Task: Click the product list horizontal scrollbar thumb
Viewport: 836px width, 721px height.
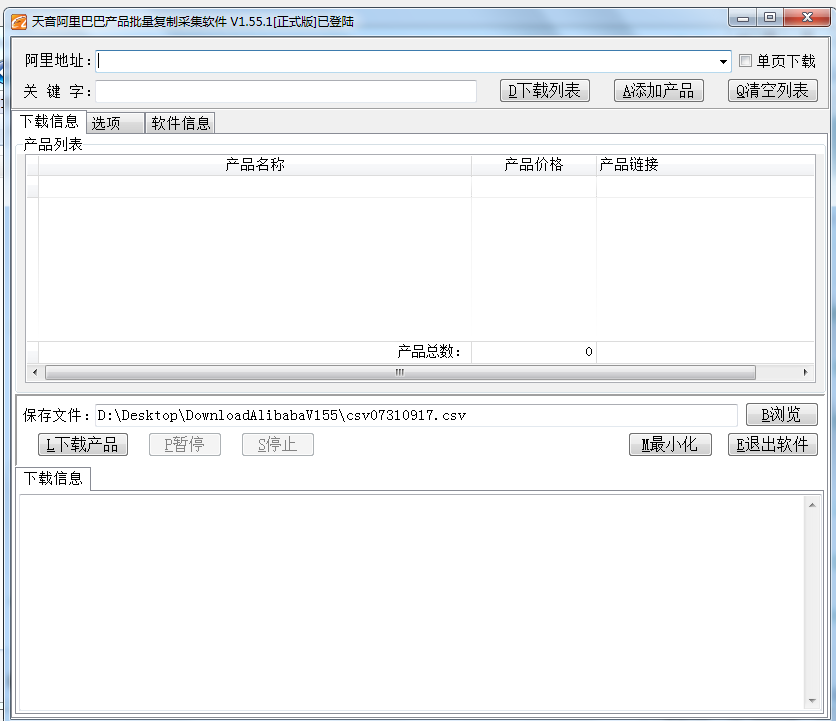Action: 400,372
